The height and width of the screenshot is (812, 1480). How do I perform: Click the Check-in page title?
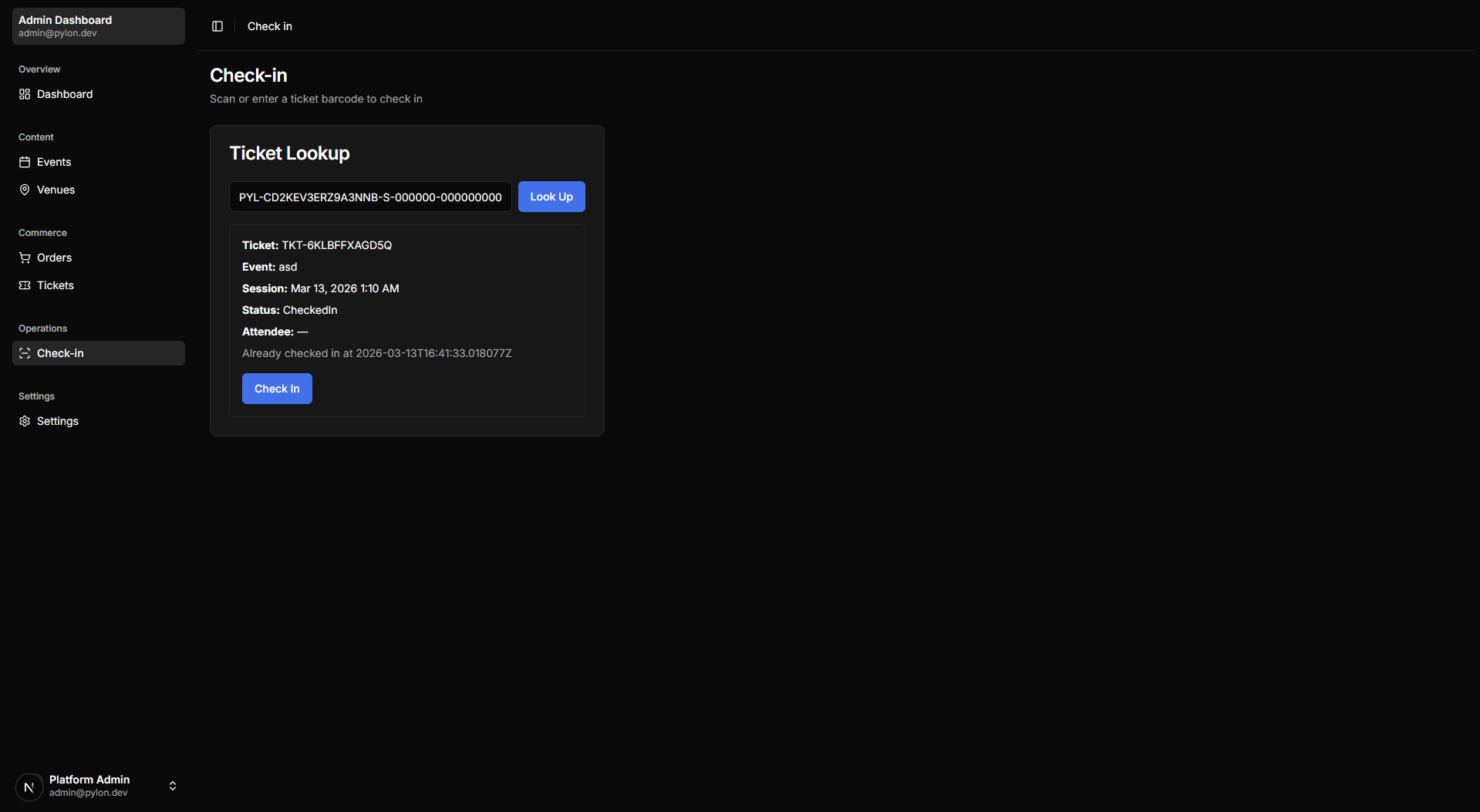click(248, 75)
